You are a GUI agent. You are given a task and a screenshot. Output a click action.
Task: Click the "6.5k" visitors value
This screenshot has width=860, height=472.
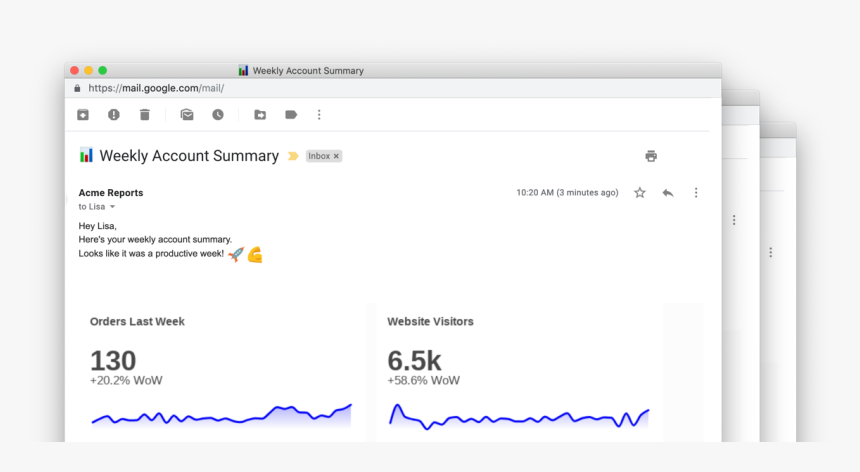414,361
